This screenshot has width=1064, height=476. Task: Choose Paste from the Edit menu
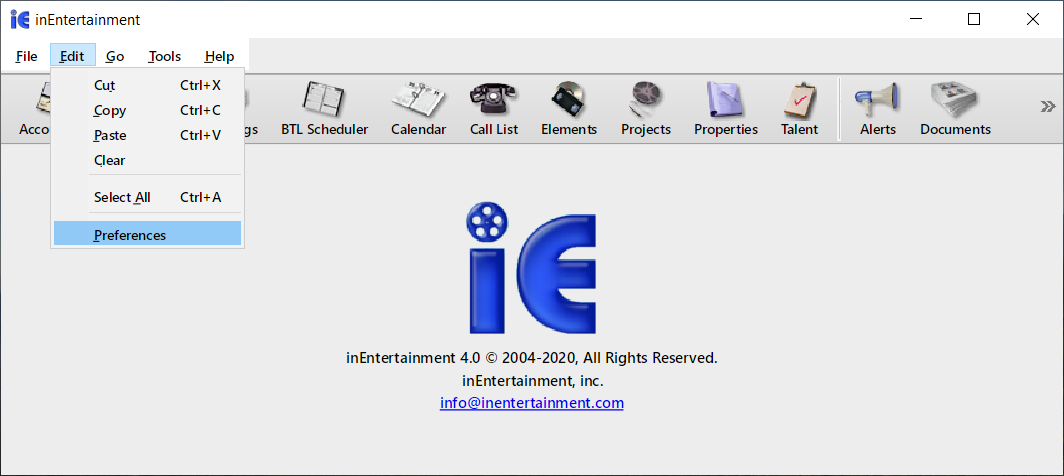click(147, 135)
